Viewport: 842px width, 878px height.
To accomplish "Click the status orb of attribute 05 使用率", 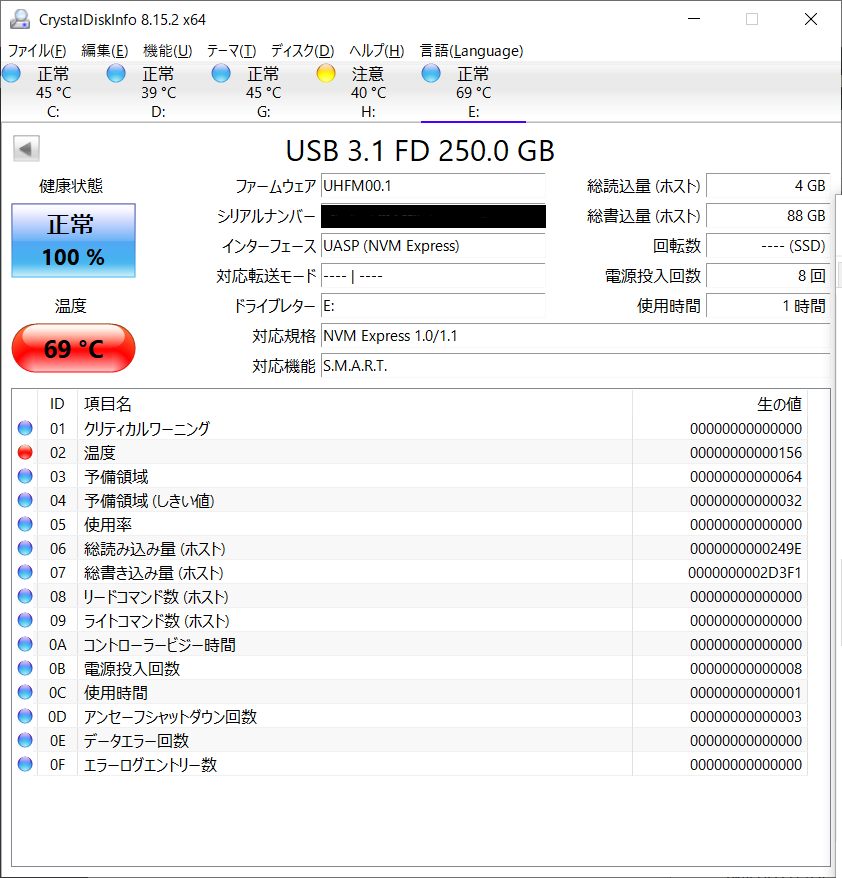I will pyautogui.click(x=25, y=524).
